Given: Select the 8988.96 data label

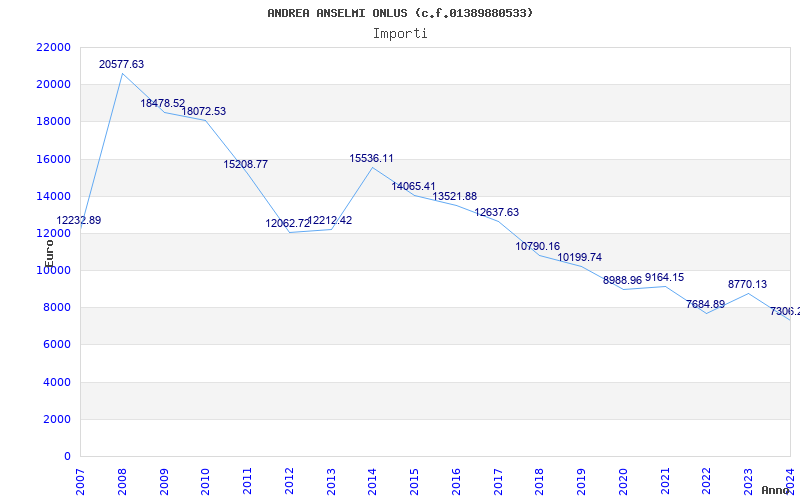Looking at the screenshot, I should 622,281.
